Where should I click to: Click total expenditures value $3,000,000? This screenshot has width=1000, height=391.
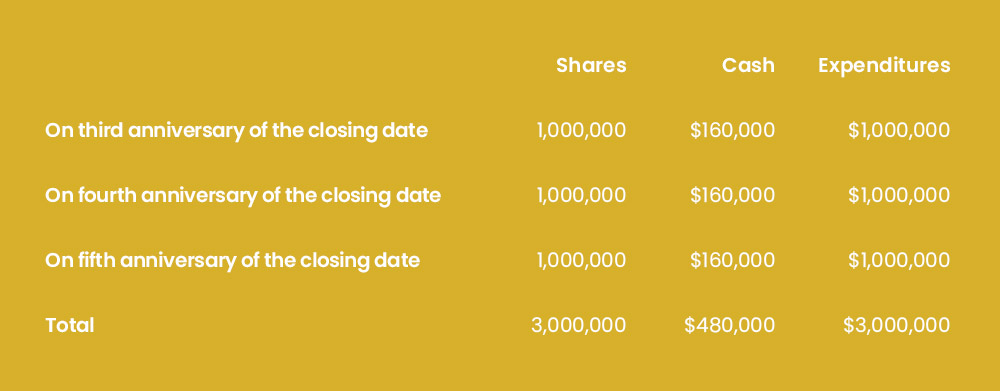tap(897, 325)
